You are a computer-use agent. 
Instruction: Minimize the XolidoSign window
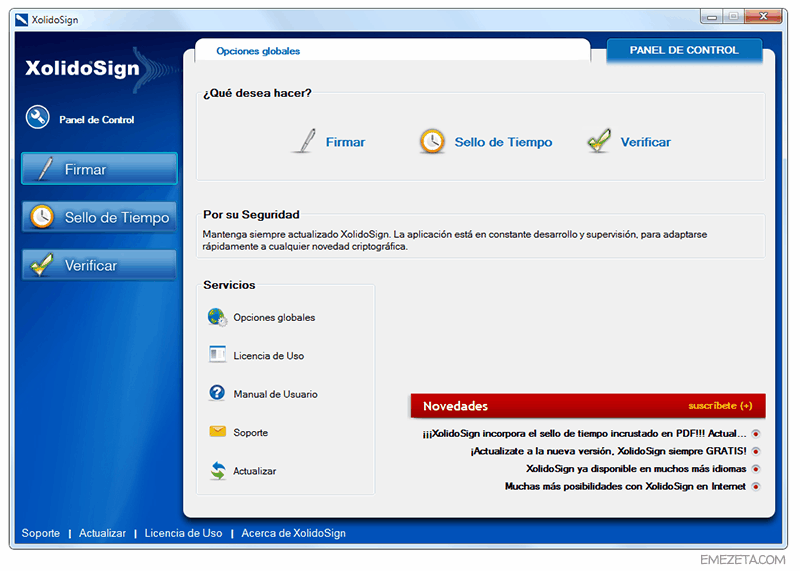712,17
